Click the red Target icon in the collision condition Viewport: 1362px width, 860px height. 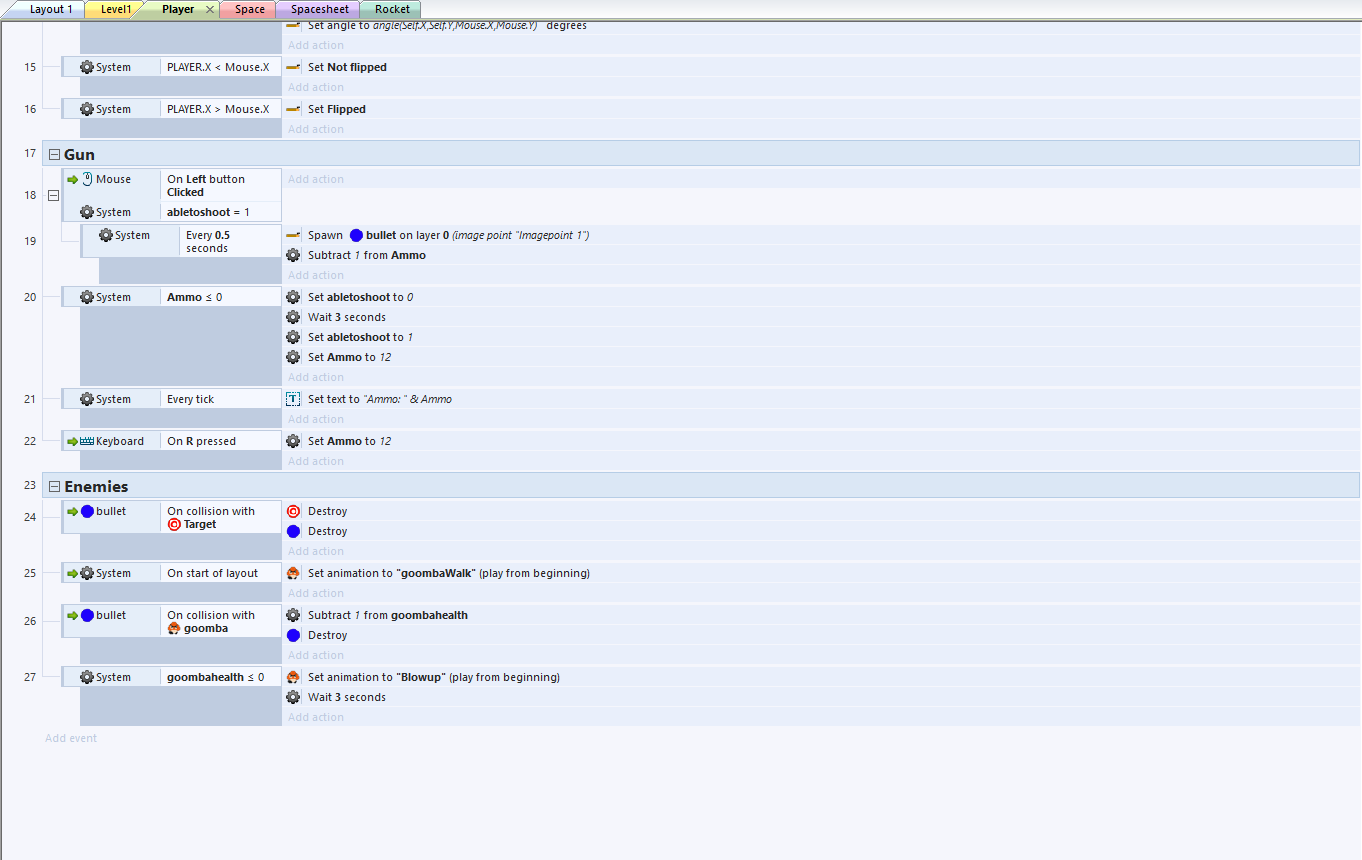point(174,524)
